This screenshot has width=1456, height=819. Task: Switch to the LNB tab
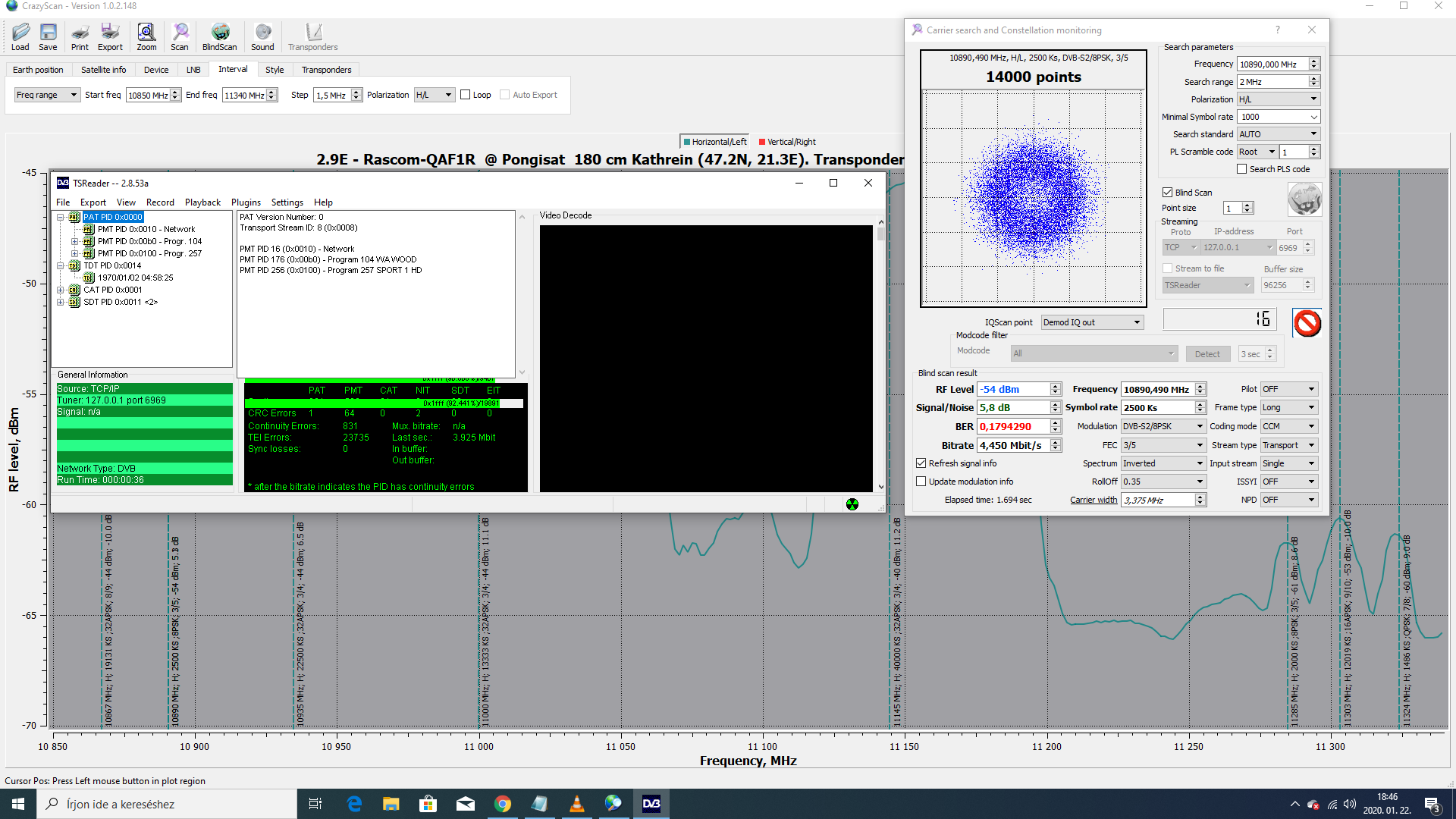tap(193, 70)
